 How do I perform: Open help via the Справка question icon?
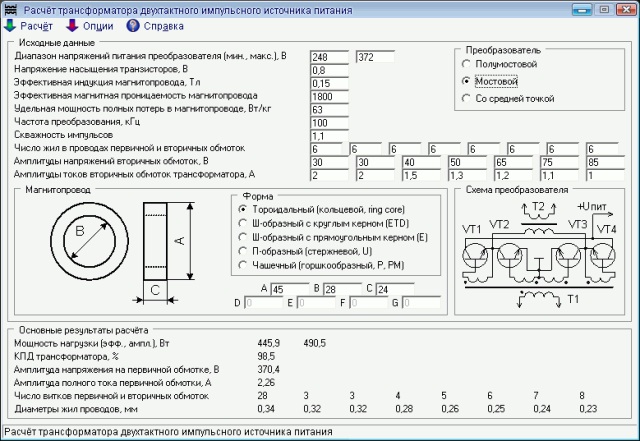coord(133,25)
